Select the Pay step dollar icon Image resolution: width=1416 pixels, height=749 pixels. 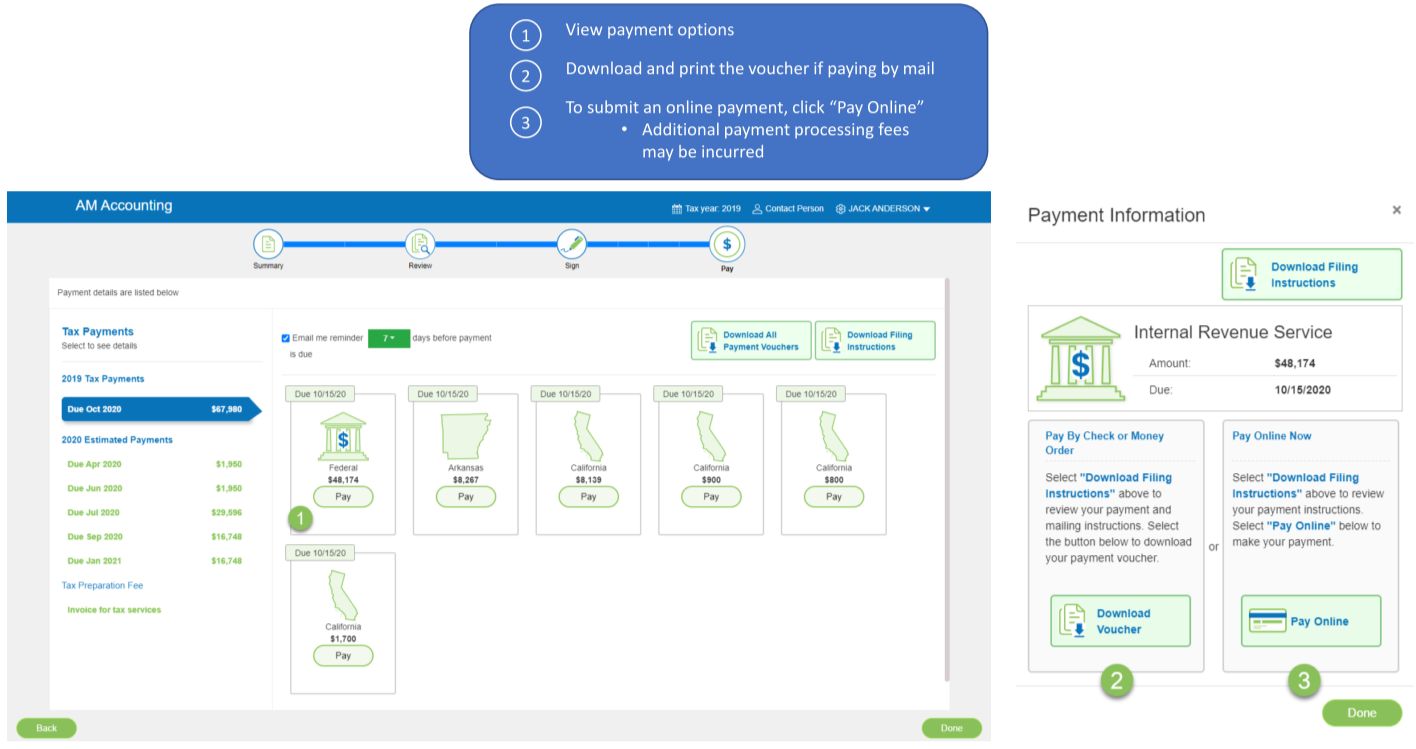pyautogui.click(x=727, y=244)
